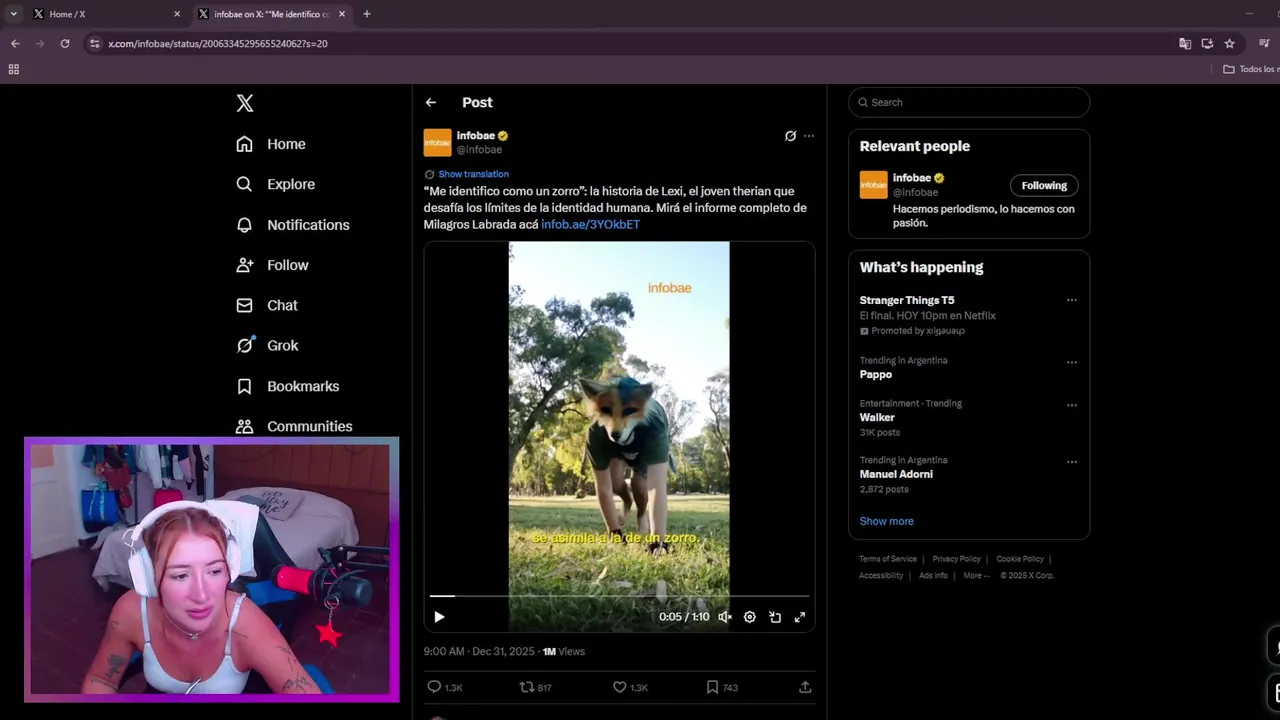Open the Follow section
This screenshot has width=1280, height=720.
(x=272, y=265)
